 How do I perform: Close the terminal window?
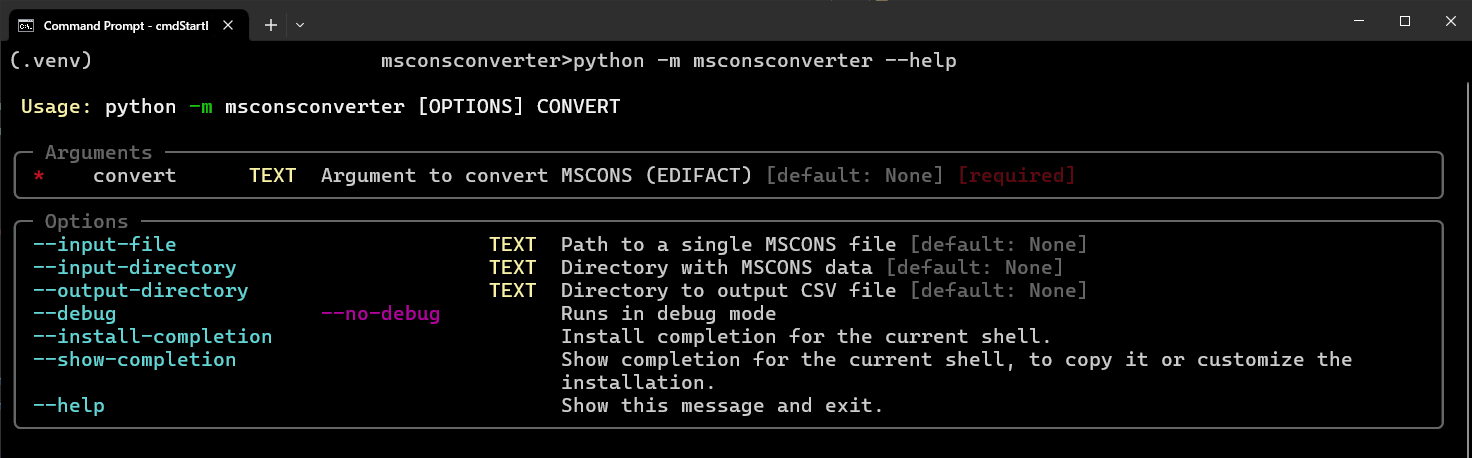[1449, 21]
